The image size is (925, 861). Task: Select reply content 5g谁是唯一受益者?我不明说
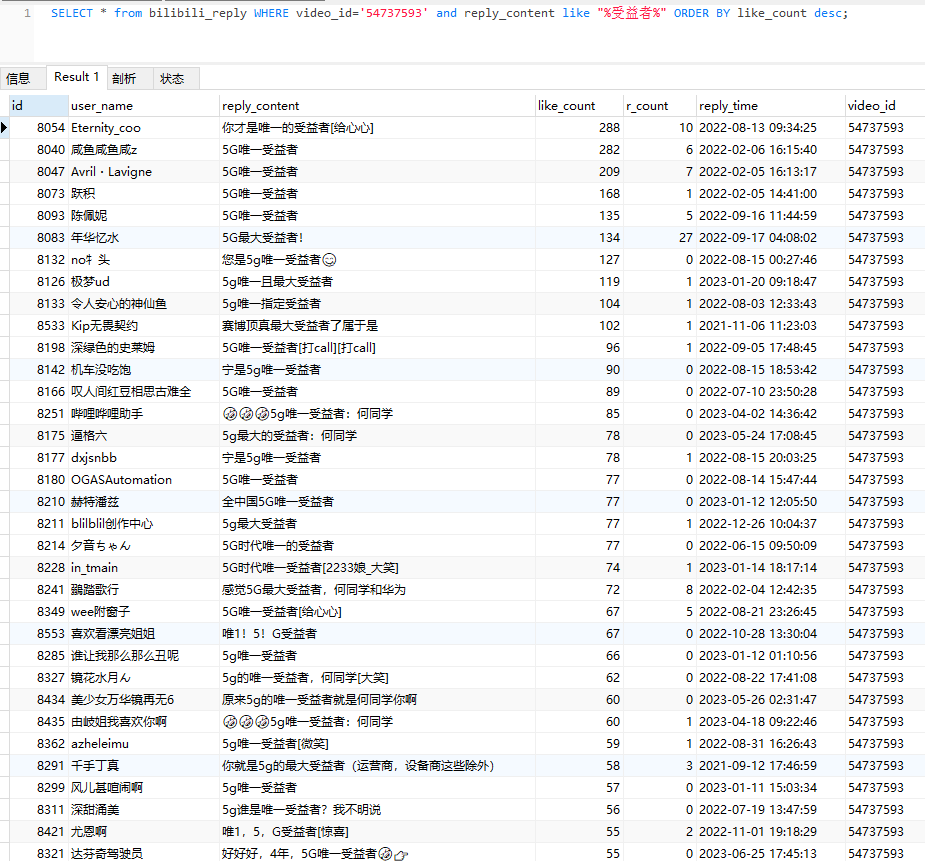[378, 809]
